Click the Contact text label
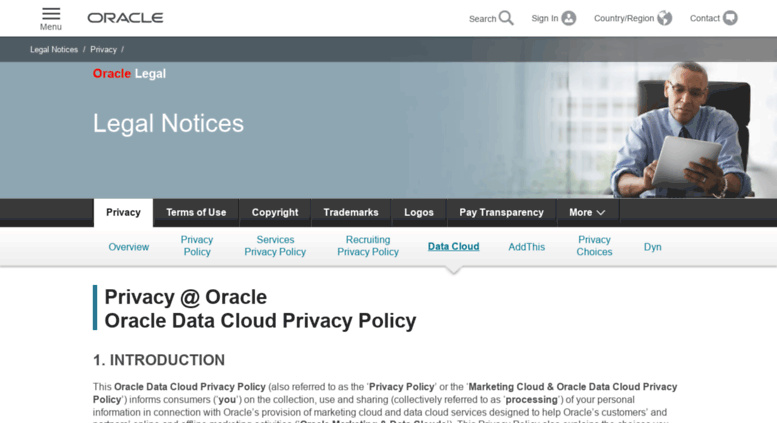Viewport: 777px width, 423px height. tap(705, 18)
